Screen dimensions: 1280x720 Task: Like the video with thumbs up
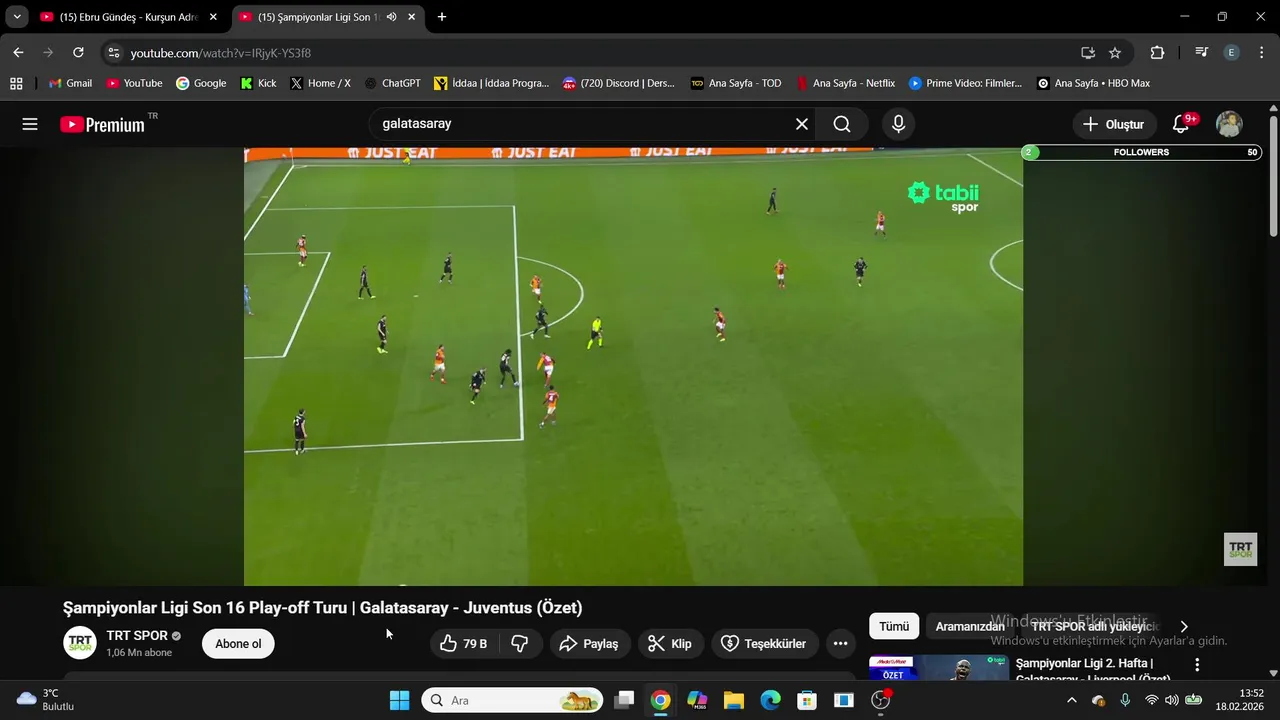point(463,644)
